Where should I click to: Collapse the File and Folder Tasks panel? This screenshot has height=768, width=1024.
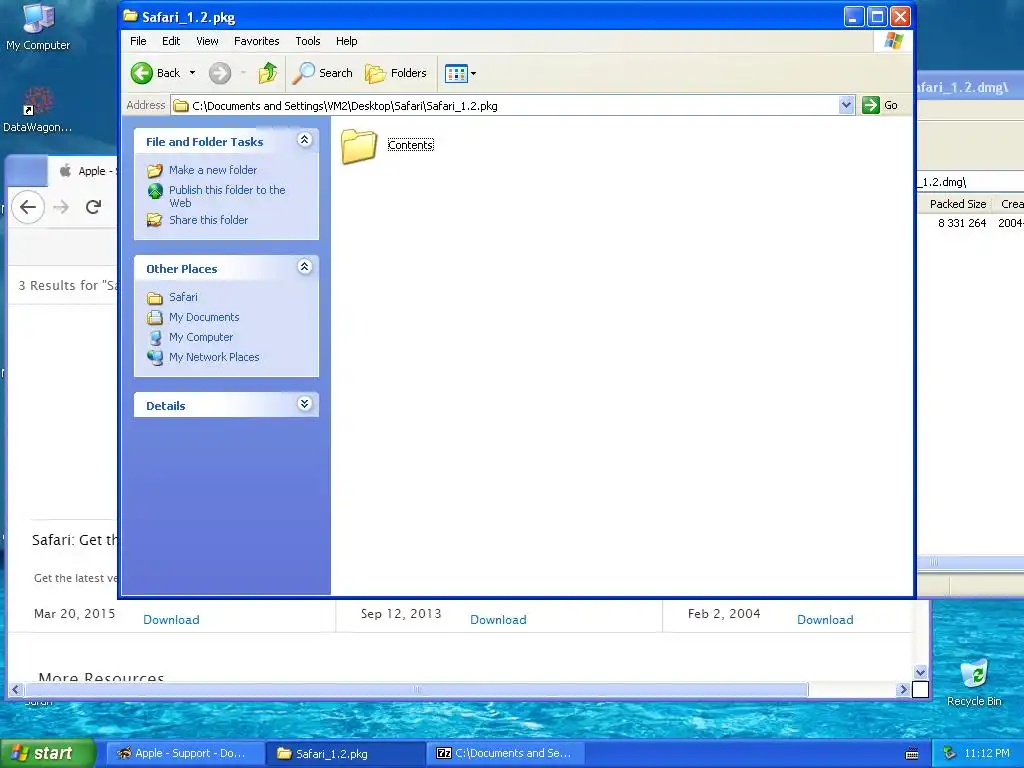[304, 140]
